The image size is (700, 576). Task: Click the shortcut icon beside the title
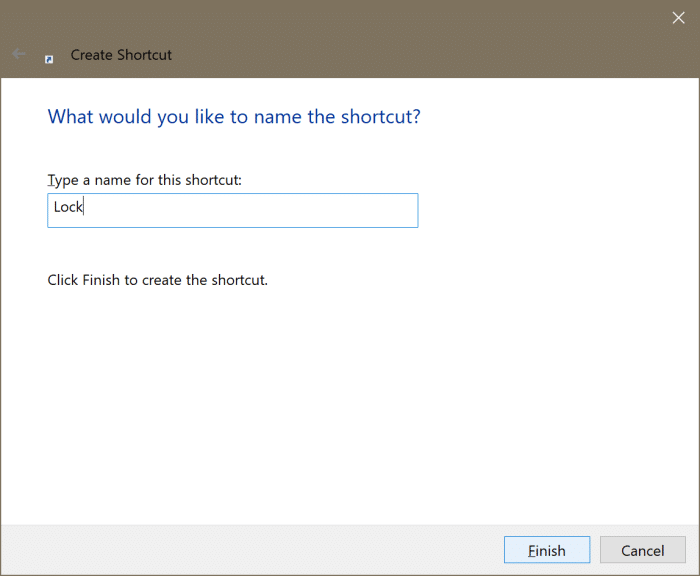click(49, 59)
